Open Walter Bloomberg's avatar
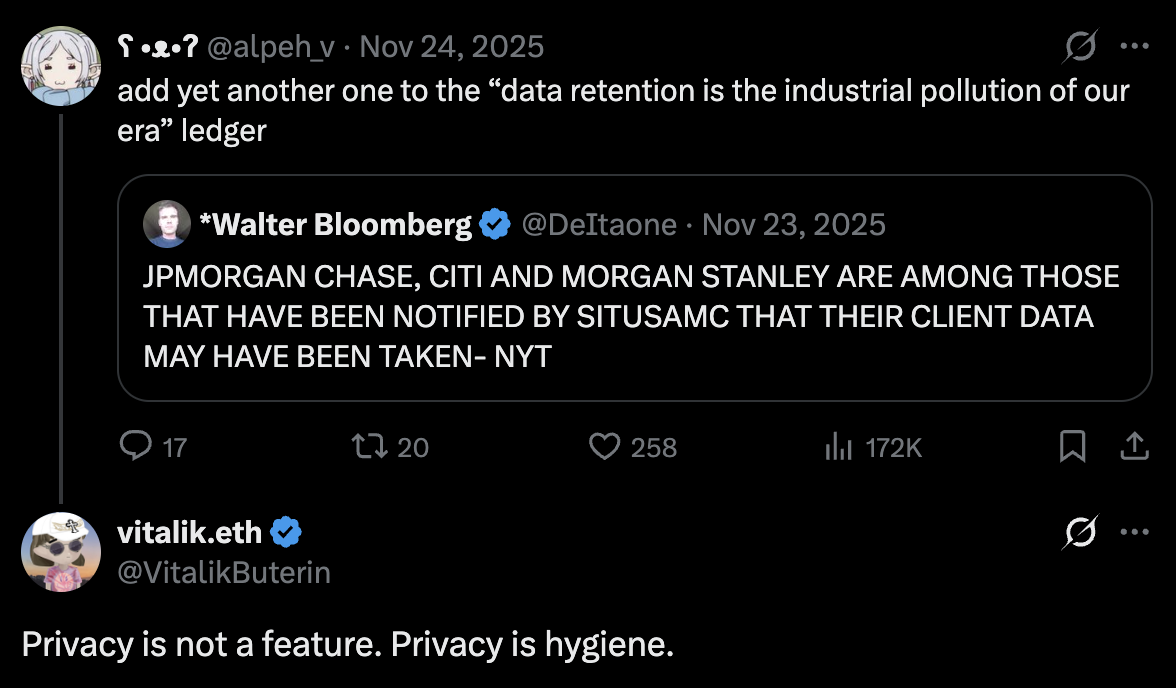Screen dimensions: 1176x688 tap(168, 224)
